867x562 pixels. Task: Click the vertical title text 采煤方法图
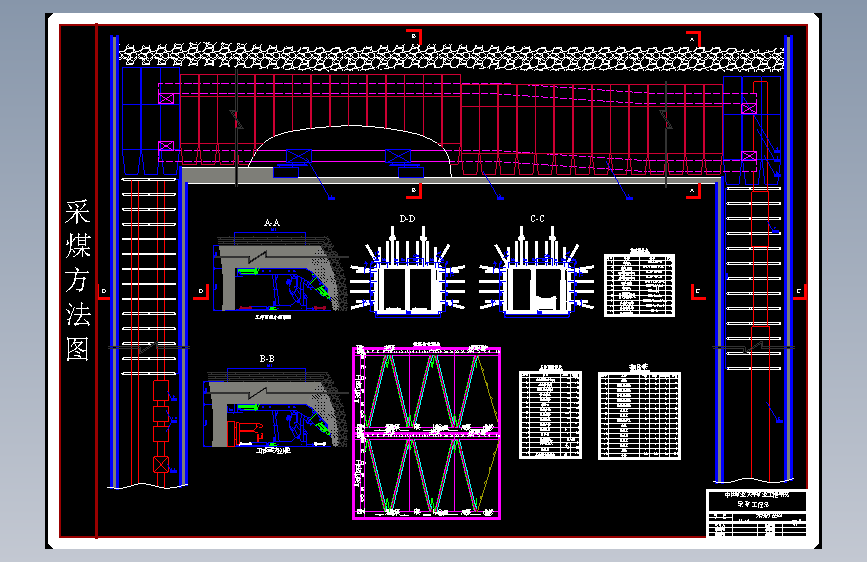click(77, 280)
